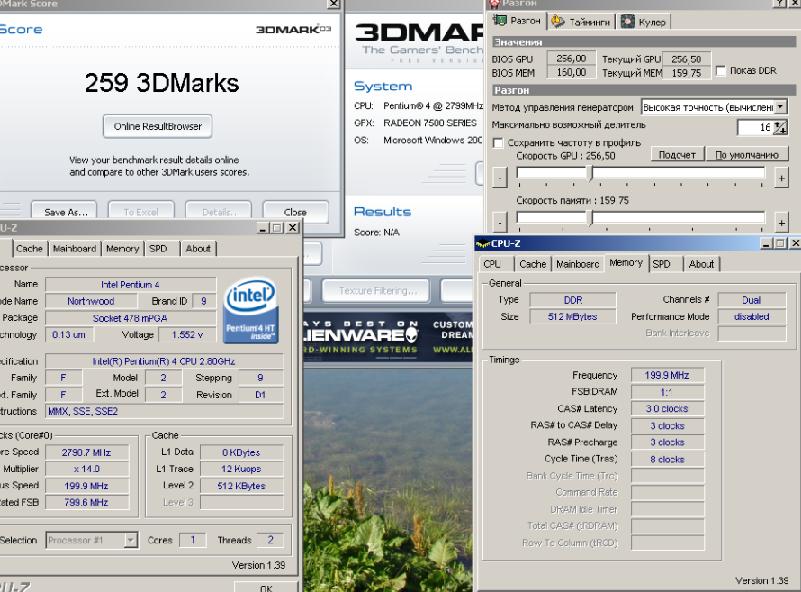Click CPU-Z icon in right title bar
Viewport: 801px width, 592px height.
(483, 244)
